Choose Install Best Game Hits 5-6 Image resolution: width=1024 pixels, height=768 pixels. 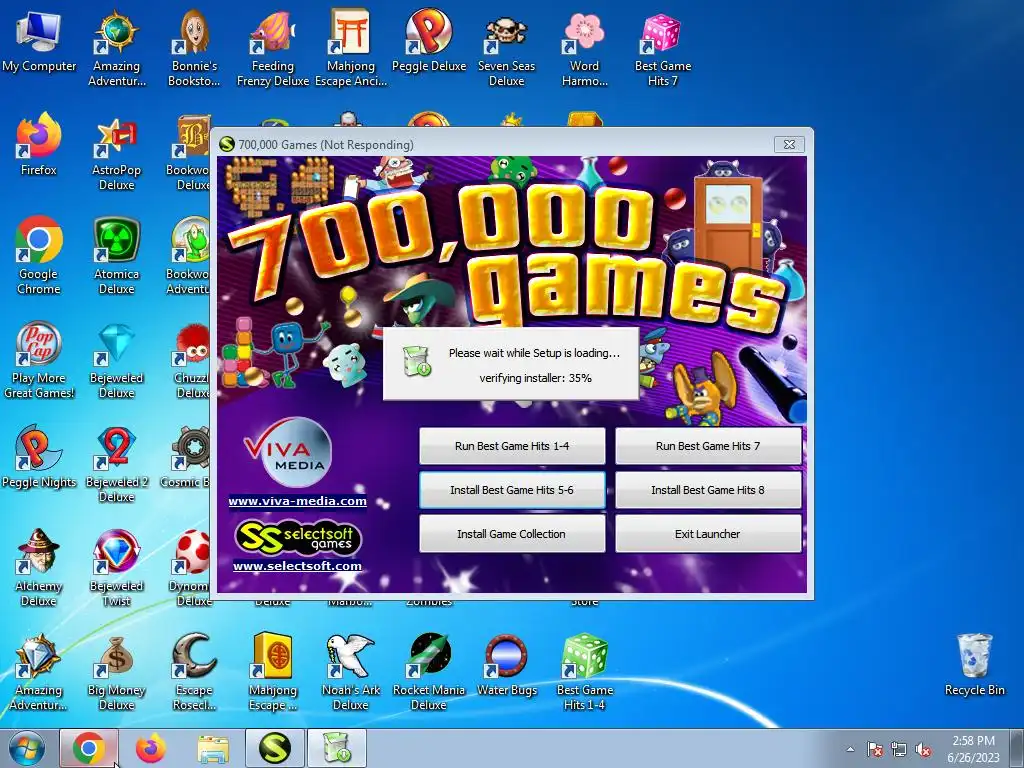point(512,490)
